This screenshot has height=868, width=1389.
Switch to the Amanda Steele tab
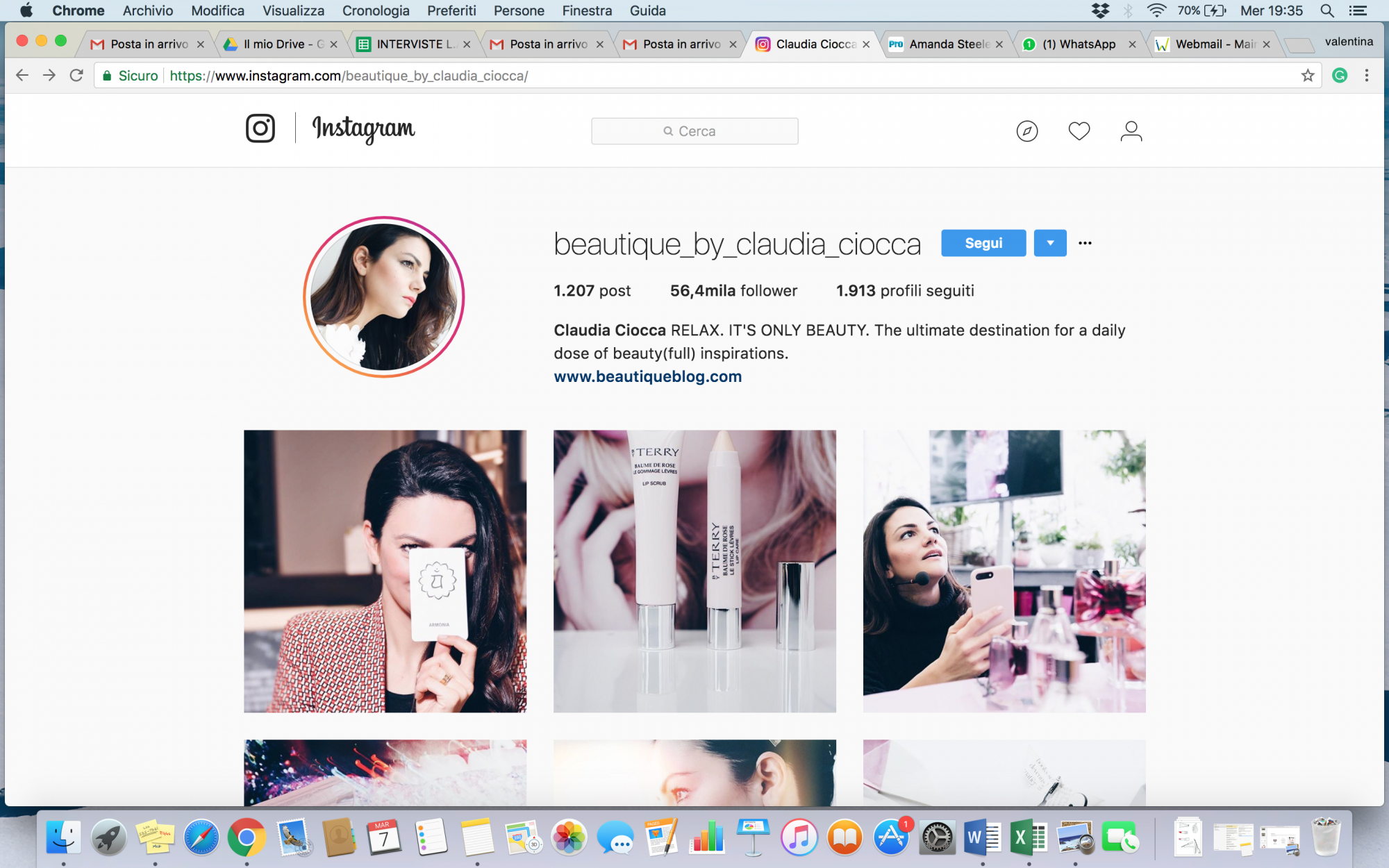click(945, 44)
